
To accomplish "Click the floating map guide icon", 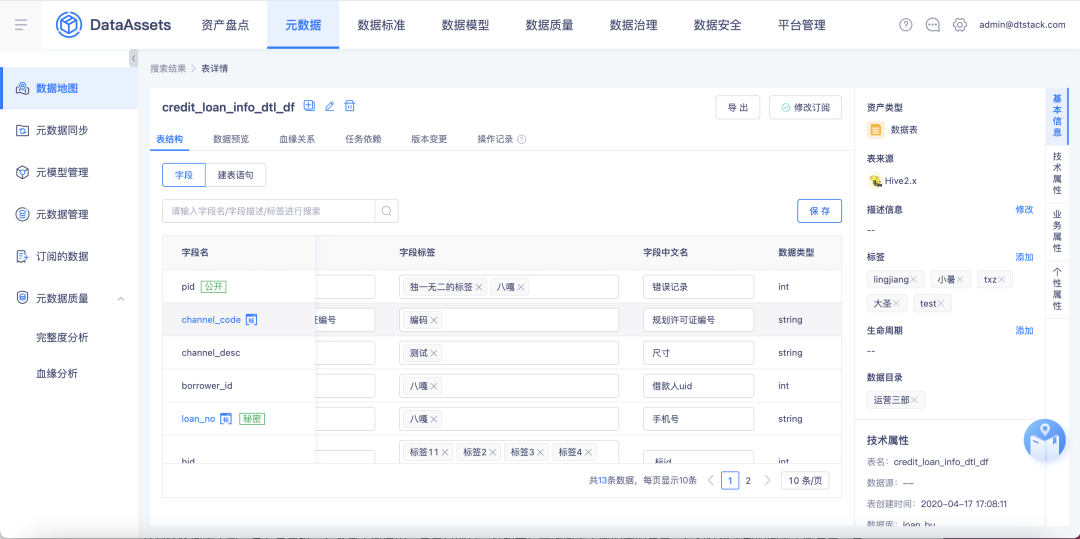I will (1045, 439).
